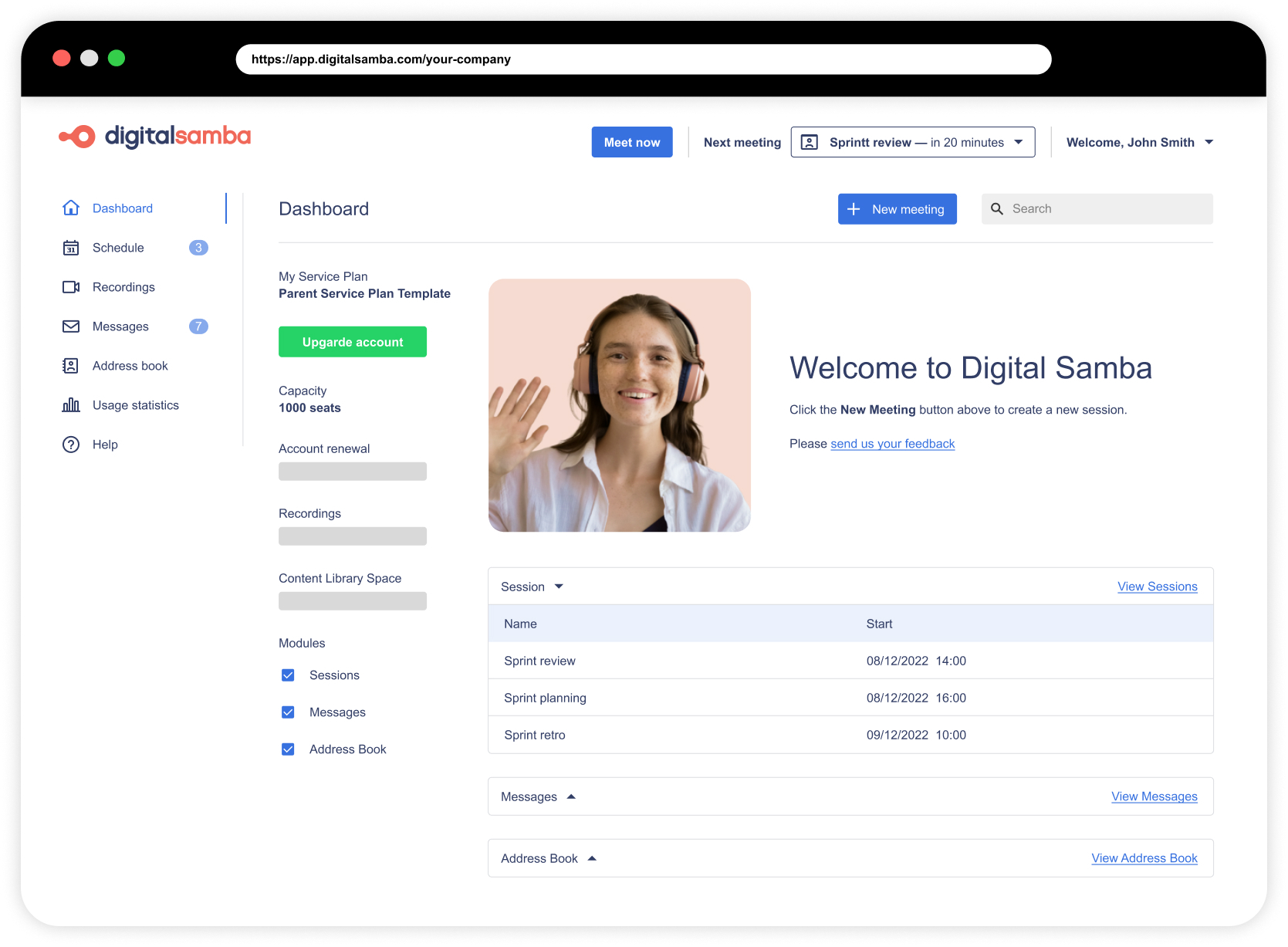This screenshot has width=1288, height=947.
Task: Open the Session sort dropdown
Action: (x=559, y=586)
